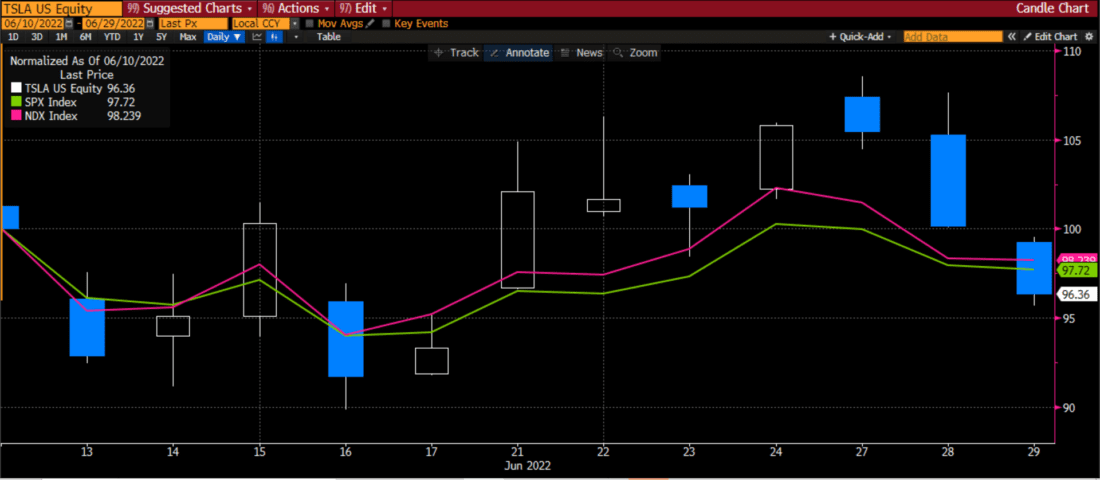This screenshot has width=1100, height=480.
Task: Open the Actions dropdown menu
Action: [x=295, y=8]
